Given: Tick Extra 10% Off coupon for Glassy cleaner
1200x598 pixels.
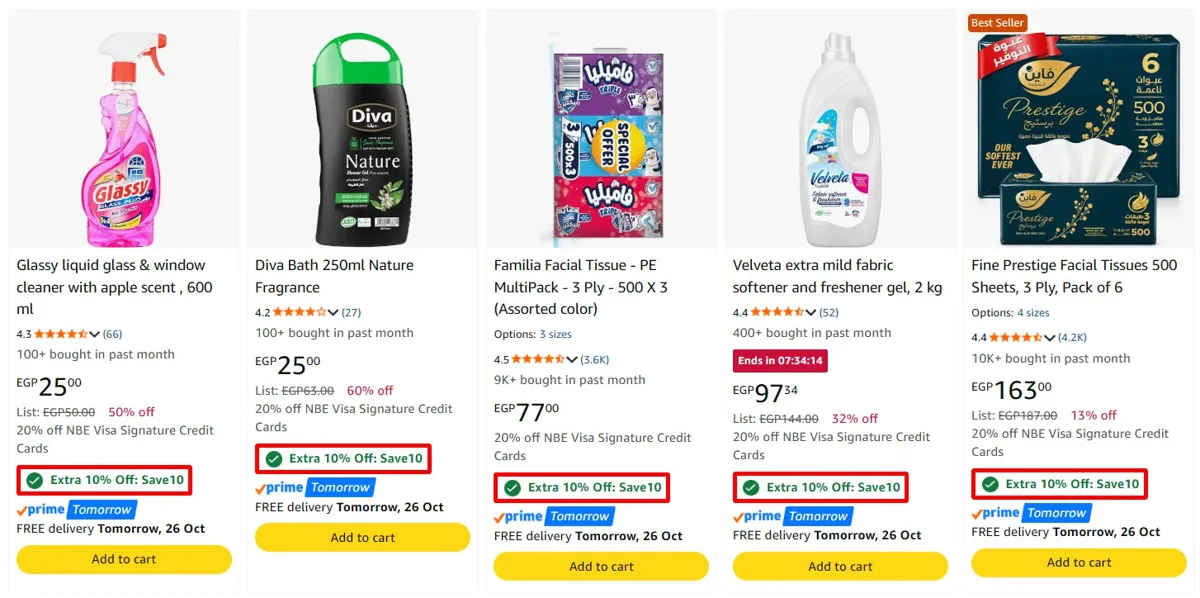Looking at the screenshot, I should (x=35, y=481).
